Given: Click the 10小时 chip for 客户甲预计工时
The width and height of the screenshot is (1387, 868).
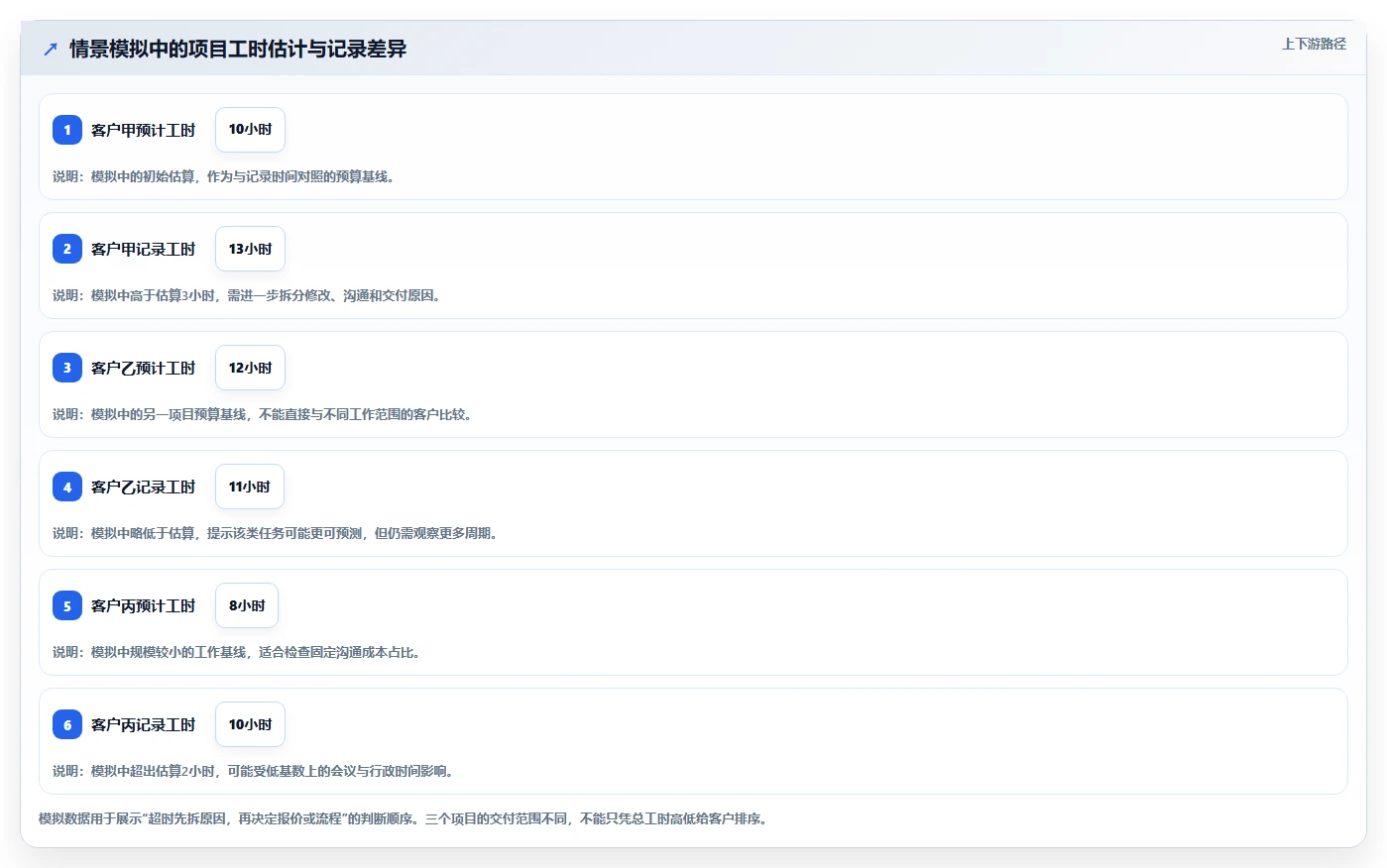Looking at the screenshot, I should [x=250, y=130].
